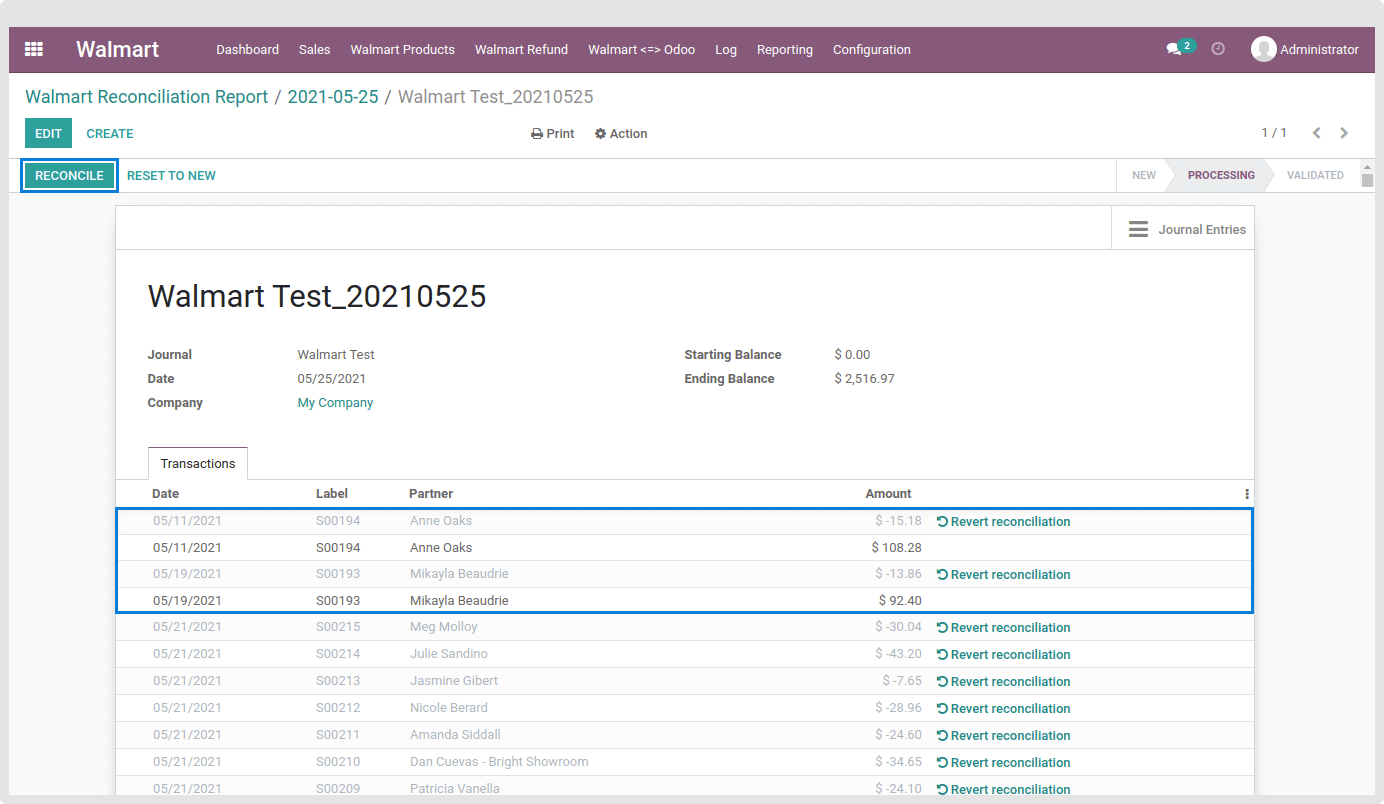Viewport: 1384px width, 804px height.
Task: Switch to the Transactions tab
Action: (x=198, y=463)
